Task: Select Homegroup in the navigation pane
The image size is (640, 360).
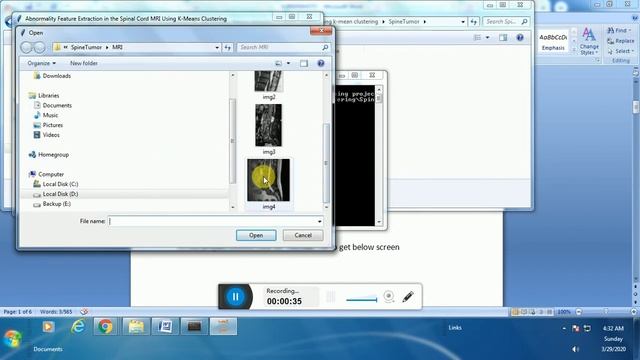Action: pos(53,155)
